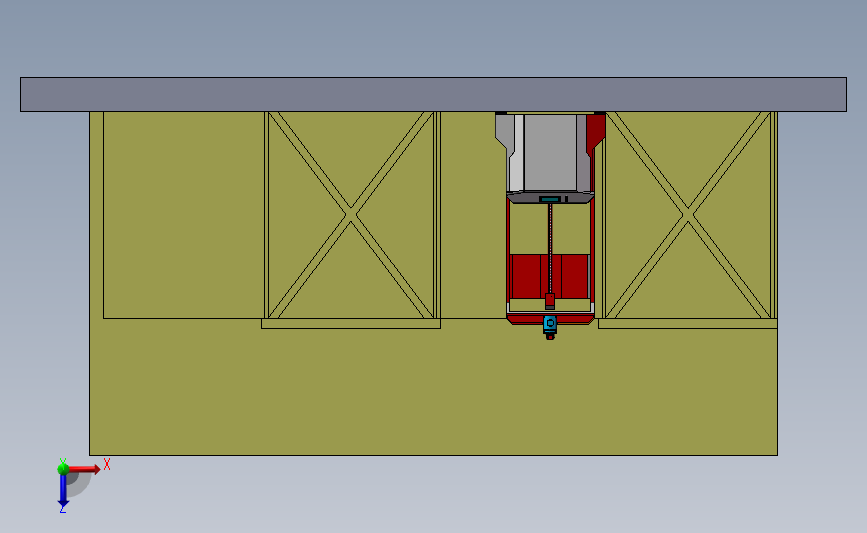Click the green Y axis origin ball
Screen dimensions: 867x533
63,469
